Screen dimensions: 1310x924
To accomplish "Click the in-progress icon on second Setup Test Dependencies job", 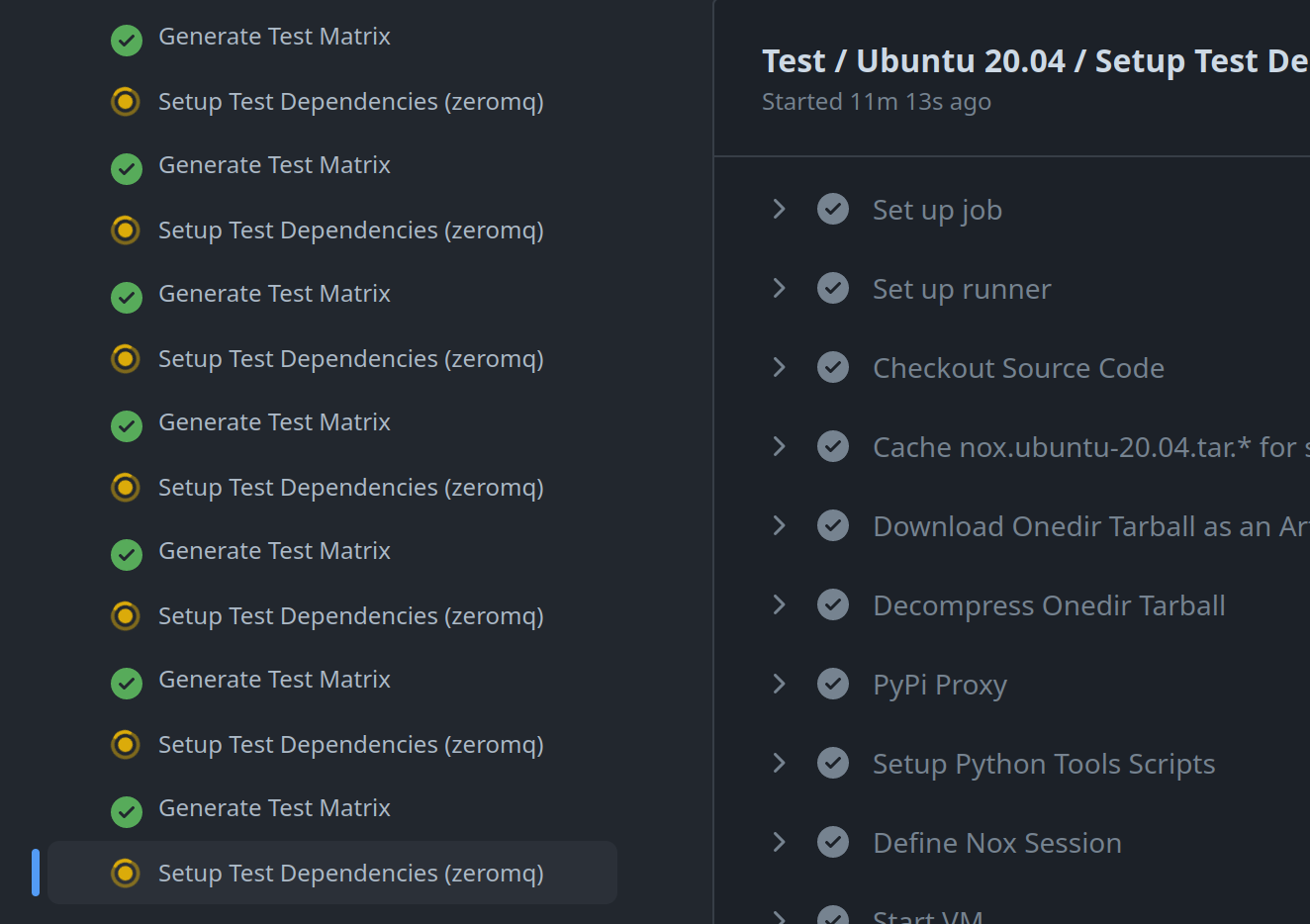I will pos(126,230).
